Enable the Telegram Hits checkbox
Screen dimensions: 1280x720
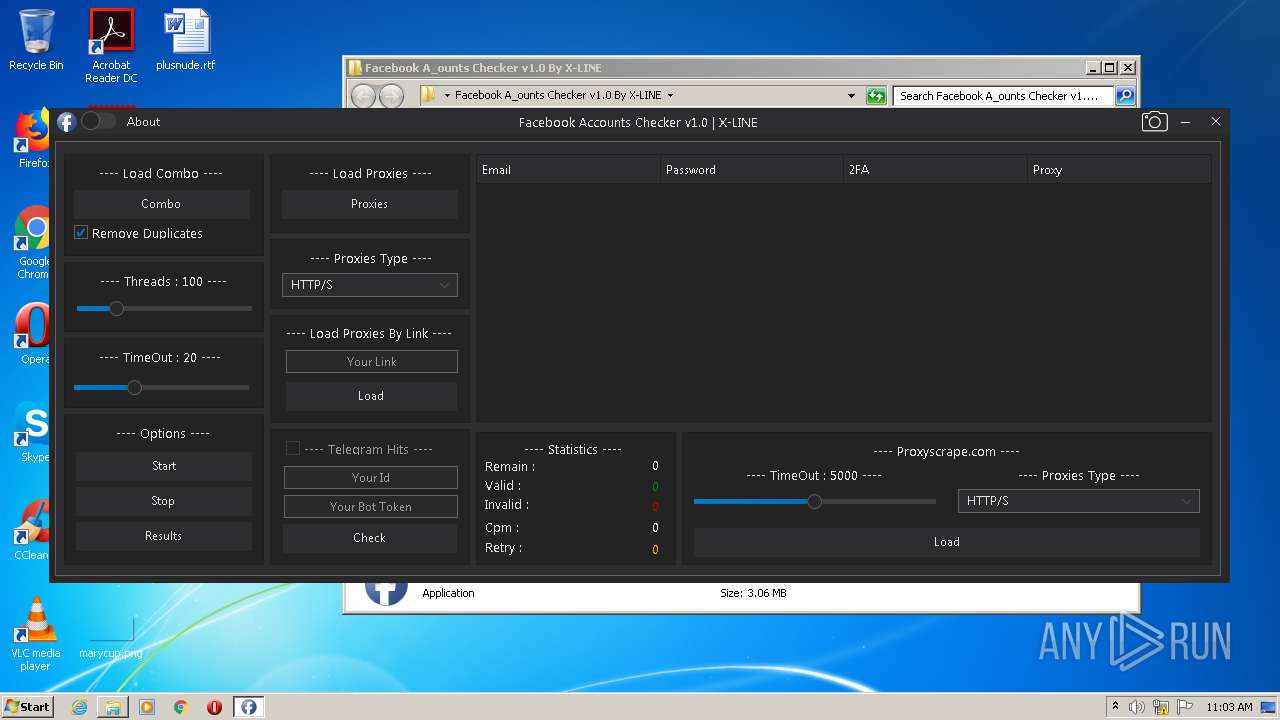[293, 449]
